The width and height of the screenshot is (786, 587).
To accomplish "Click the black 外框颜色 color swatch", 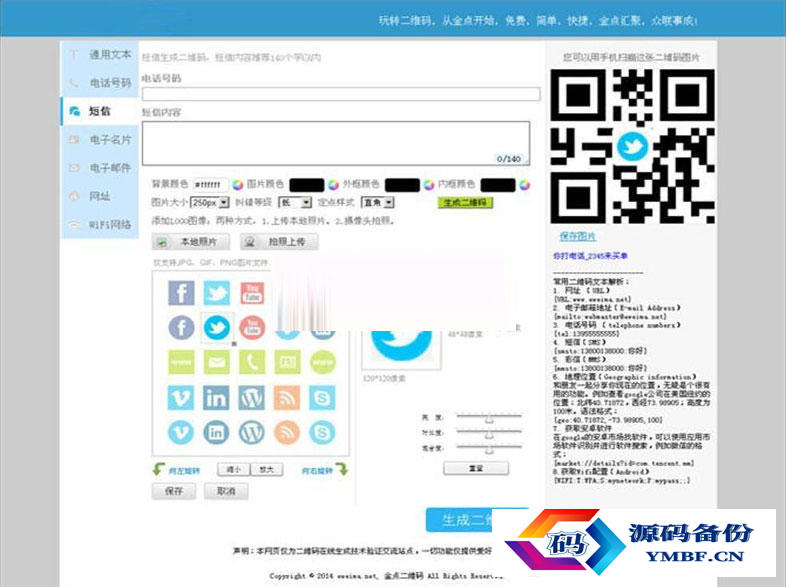I will 403,185.
